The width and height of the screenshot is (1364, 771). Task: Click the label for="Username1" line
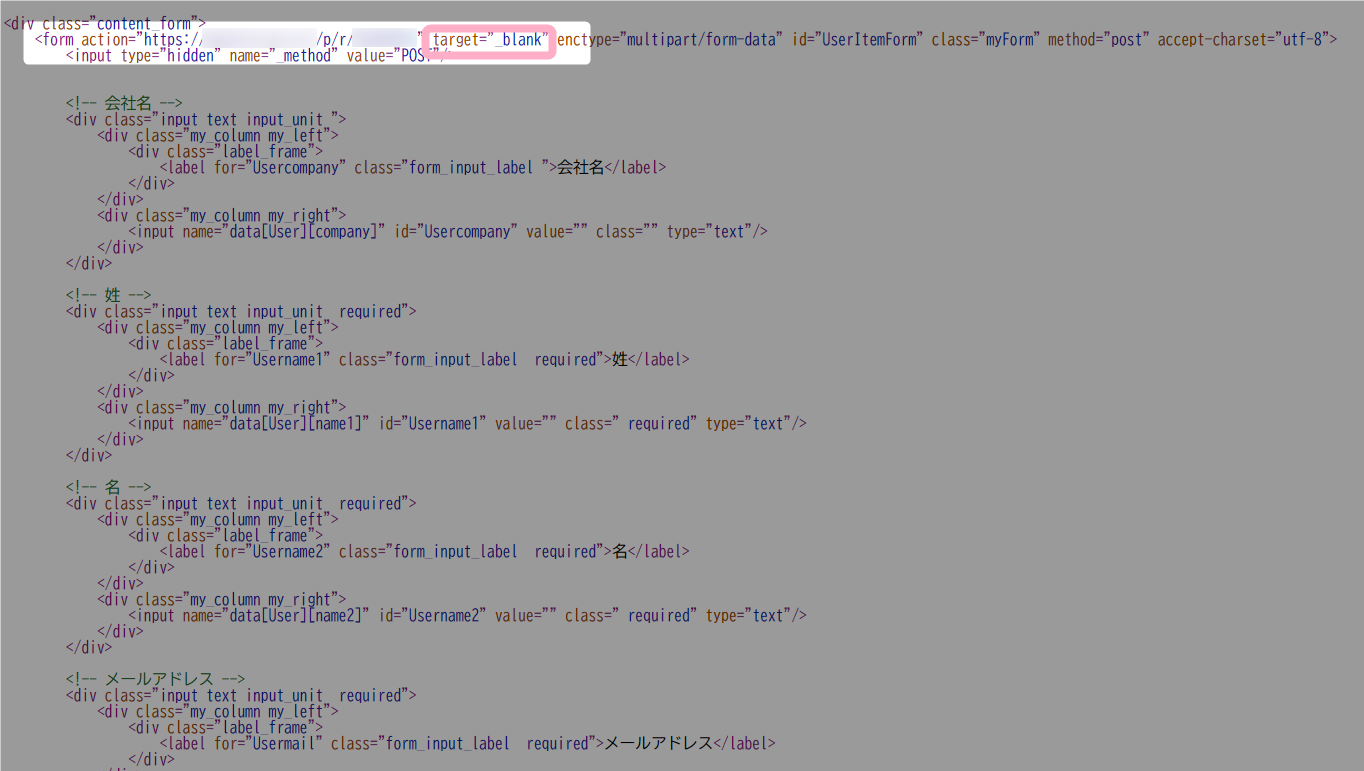[424, 360]
